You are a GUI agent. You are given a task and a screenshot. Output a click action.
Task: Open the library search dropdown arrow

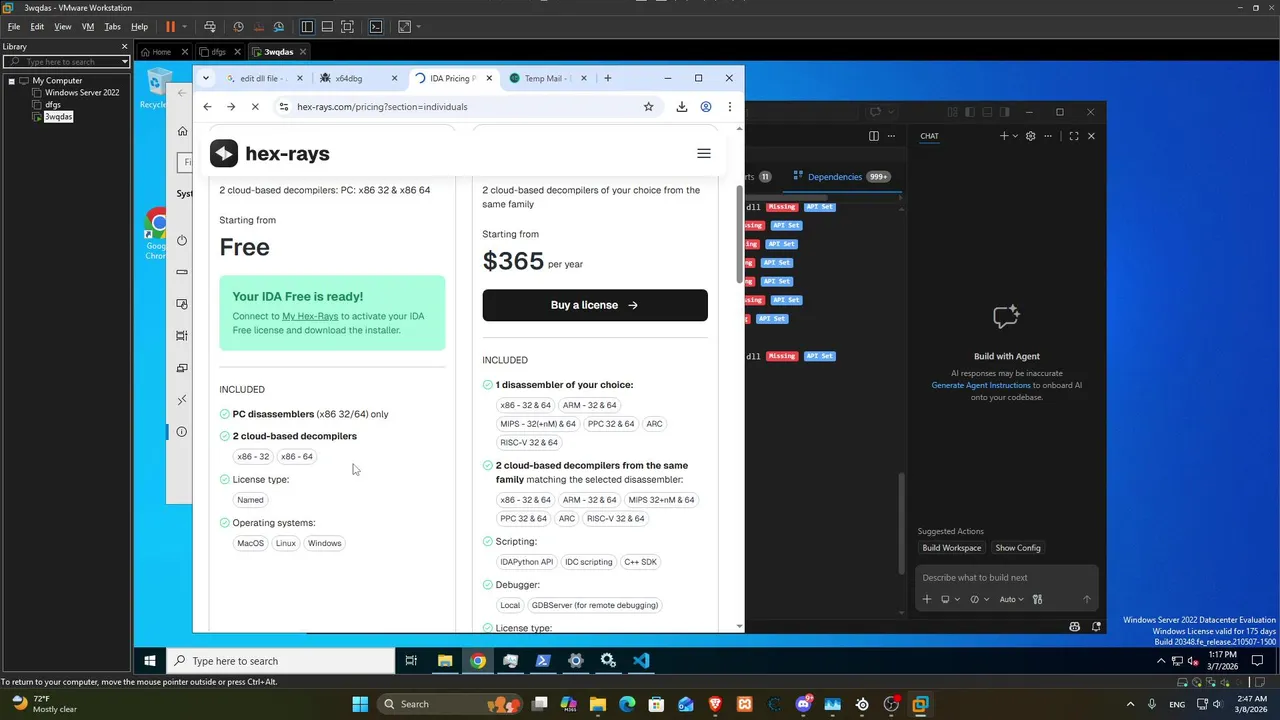(124, 62)
